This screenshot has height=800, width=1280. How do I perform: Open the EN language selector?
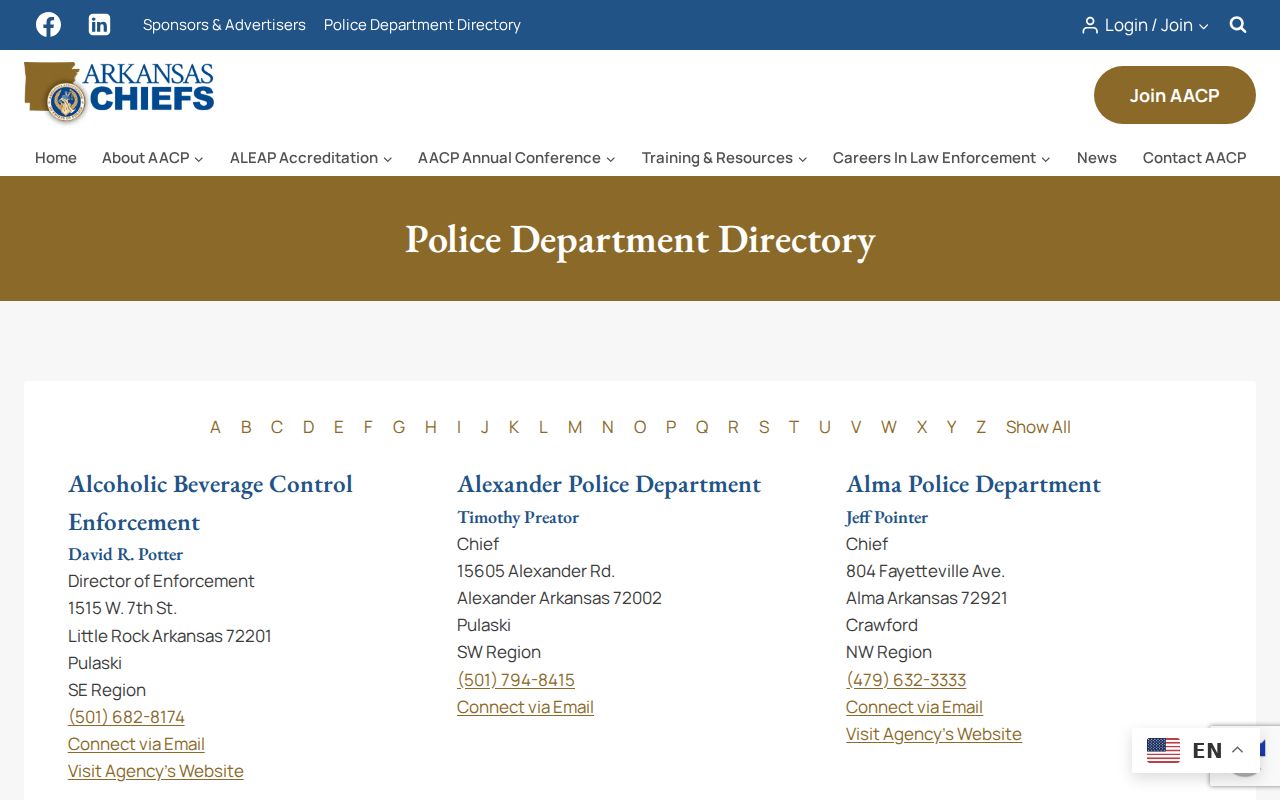click(1195, 750)
